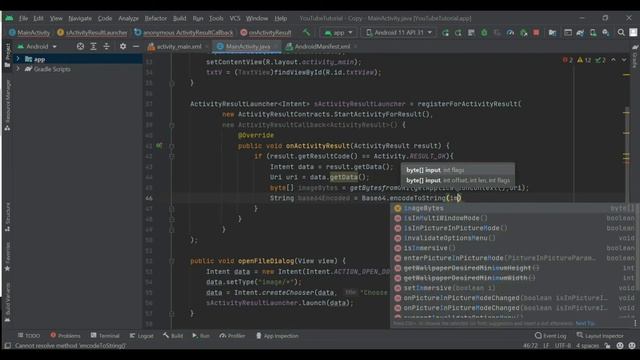Open the TODO tool window
Screen dimensions: 640x360
29,336
